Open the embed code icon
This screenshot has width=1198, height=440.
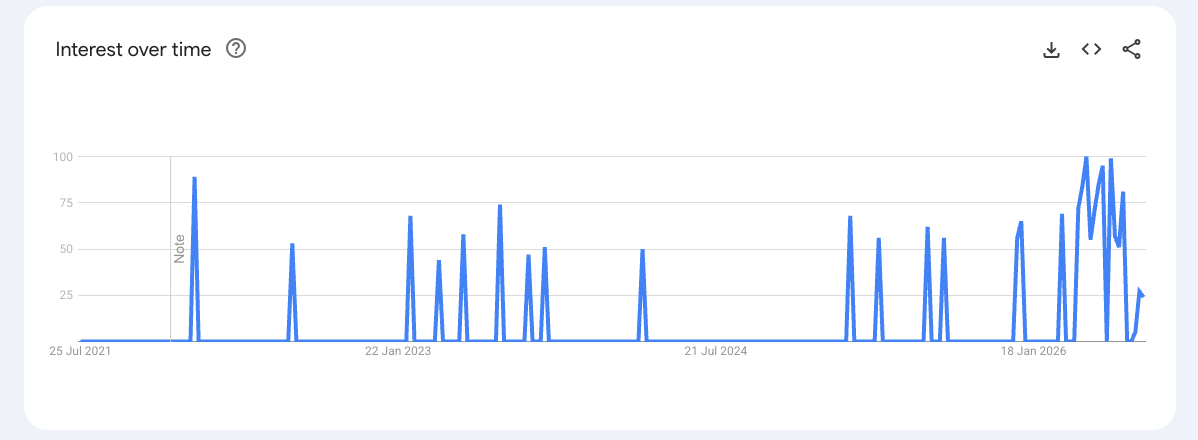(1091, 50)
